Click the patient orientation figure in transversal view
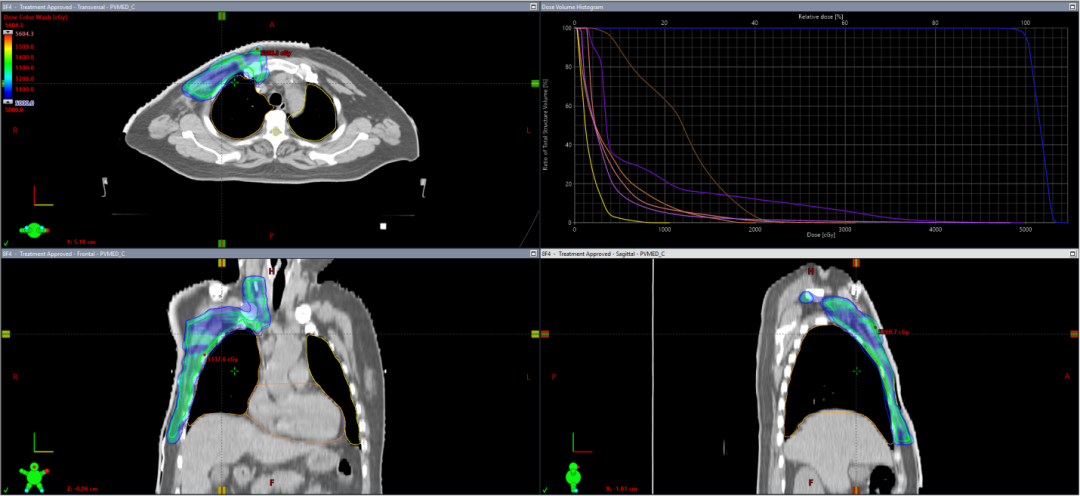The height and width of the screenshot is (496, 1080). coord(36,230)
